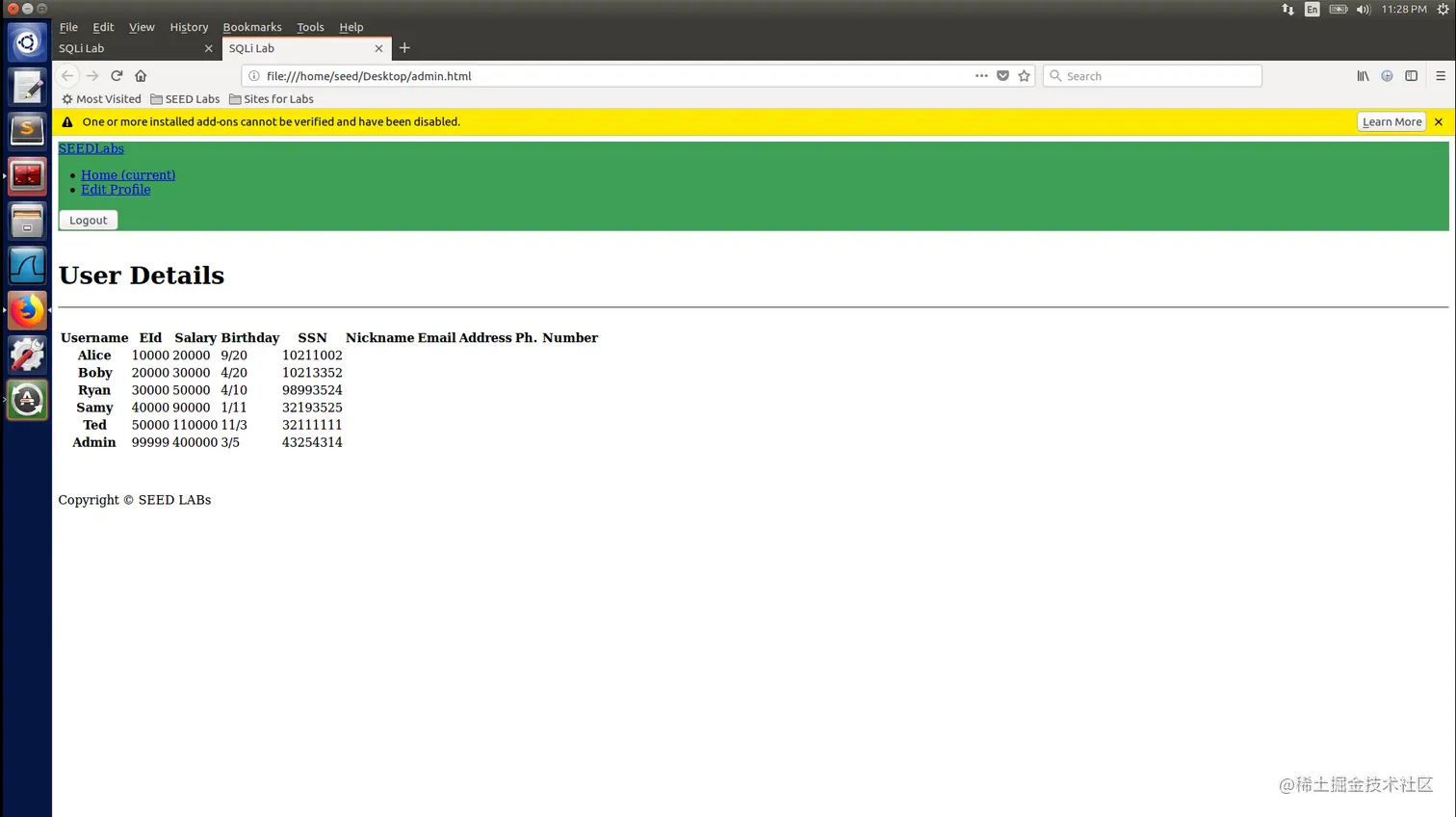The width and height of the screenshot is (1456, 817).
Task: Open the Most Visited bookmarks folder
Action: pos(101,99)
